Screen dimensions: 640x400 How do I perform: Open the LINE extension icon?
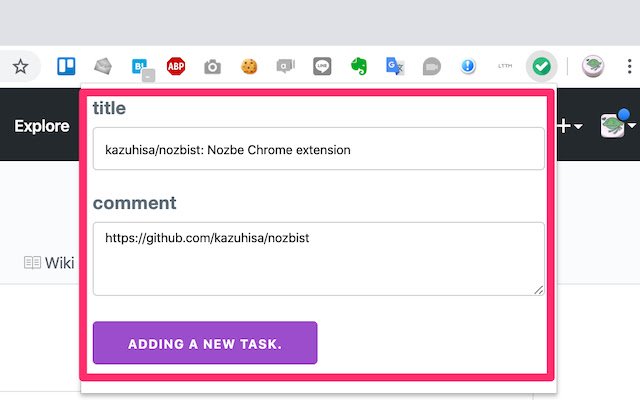pyautogui.click(x=322, y=66)
